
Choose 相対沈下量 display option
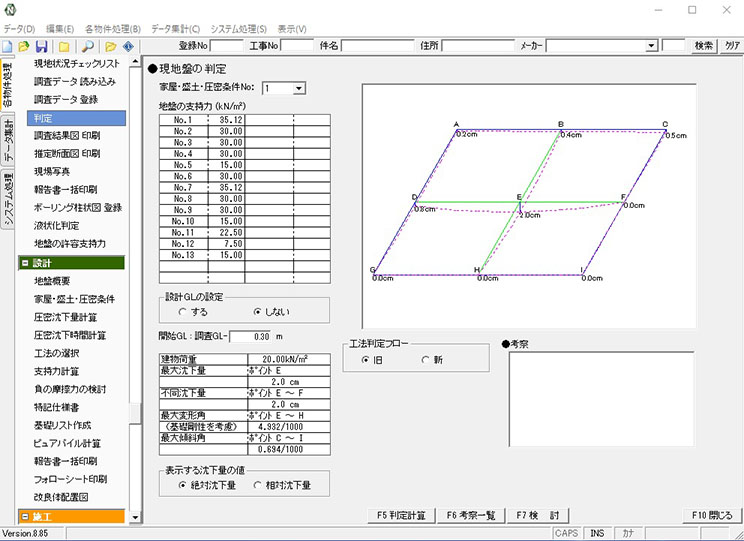(259, 485)
